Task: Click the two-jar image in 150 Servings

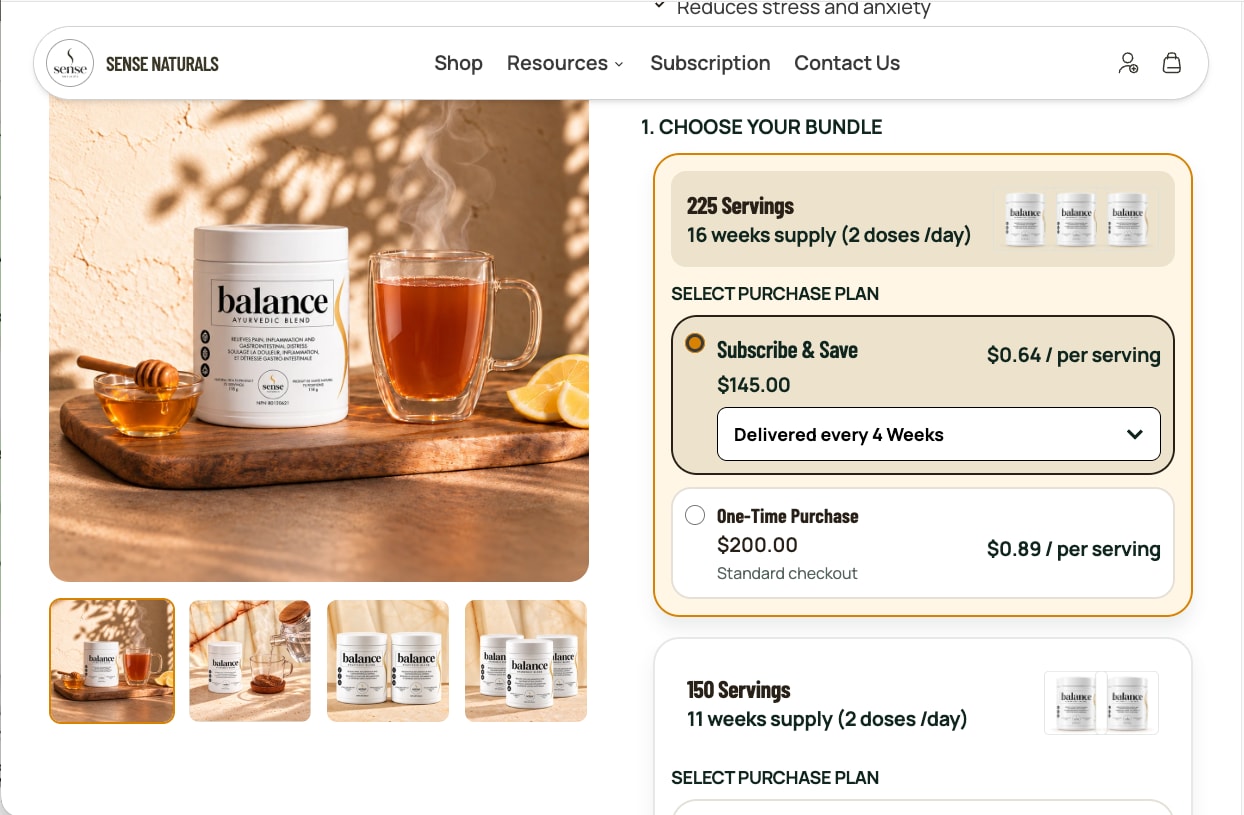Action: [1101, 703]
